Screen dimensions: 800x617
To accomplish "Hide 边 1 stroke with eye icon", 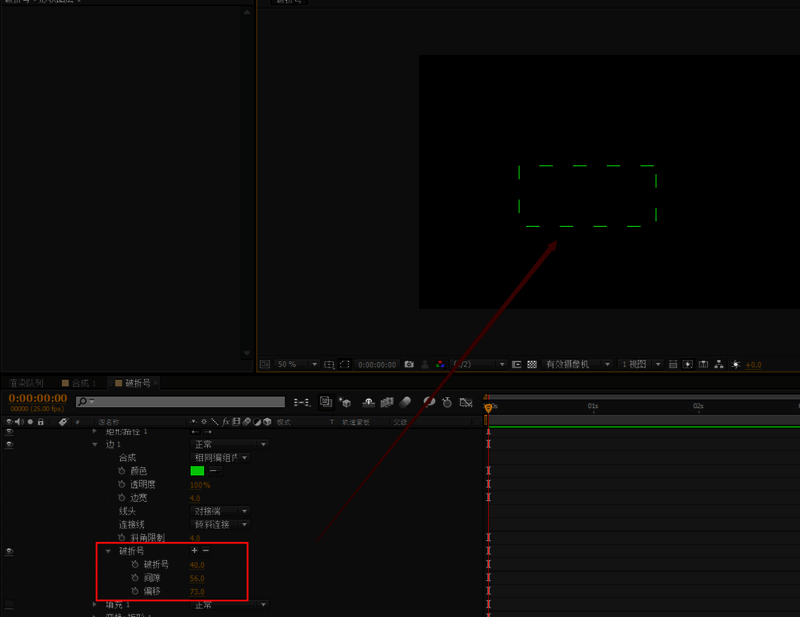I will pyautogui.click(x=9, y=444).
